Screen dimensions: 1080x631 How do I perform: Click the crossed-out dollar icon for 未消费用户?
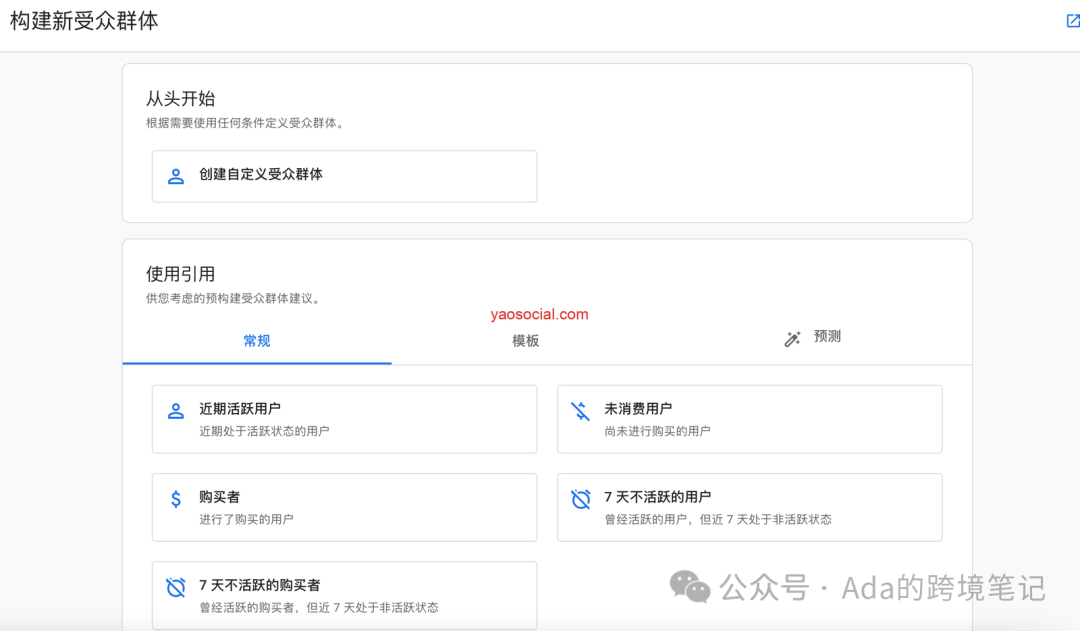point(581,409)
